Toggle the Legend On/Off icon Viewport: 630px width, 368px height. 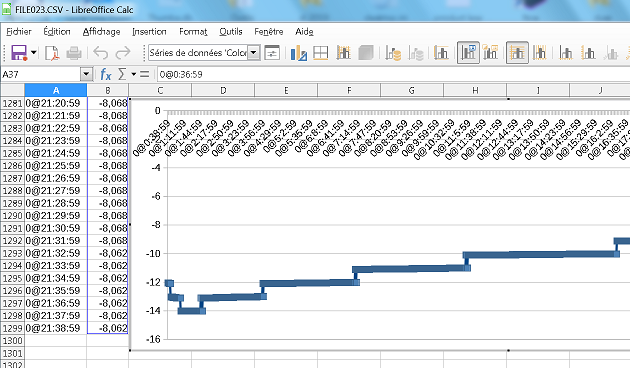[x=468, y=53]
